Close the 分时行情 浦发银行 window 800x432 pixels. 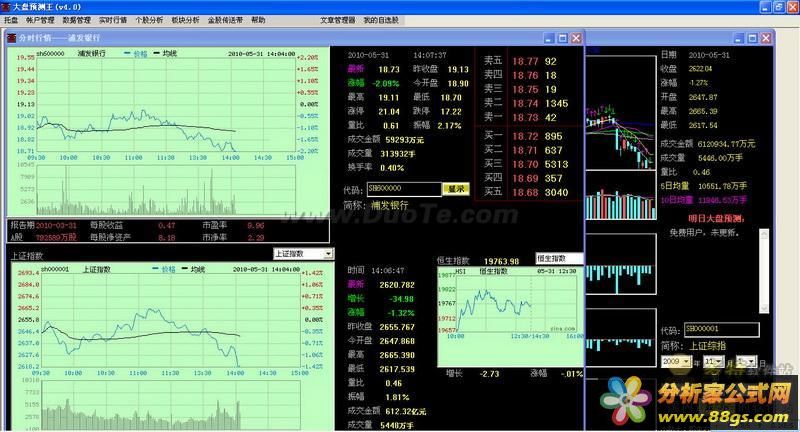coord(577,38)
